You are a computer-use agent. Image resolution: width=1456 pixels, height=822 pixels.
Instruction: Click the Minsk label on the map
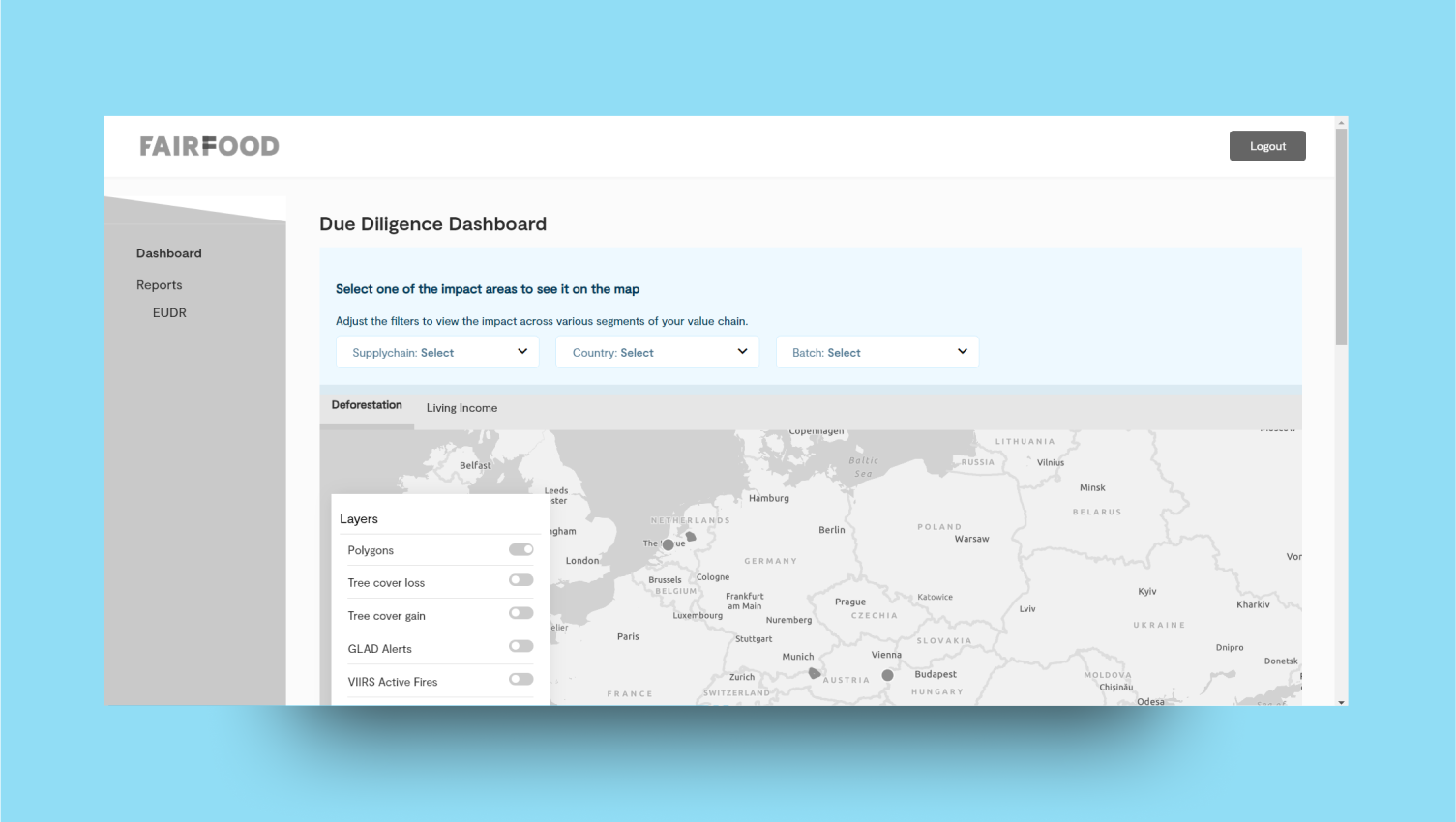[x=1092, y=487]
